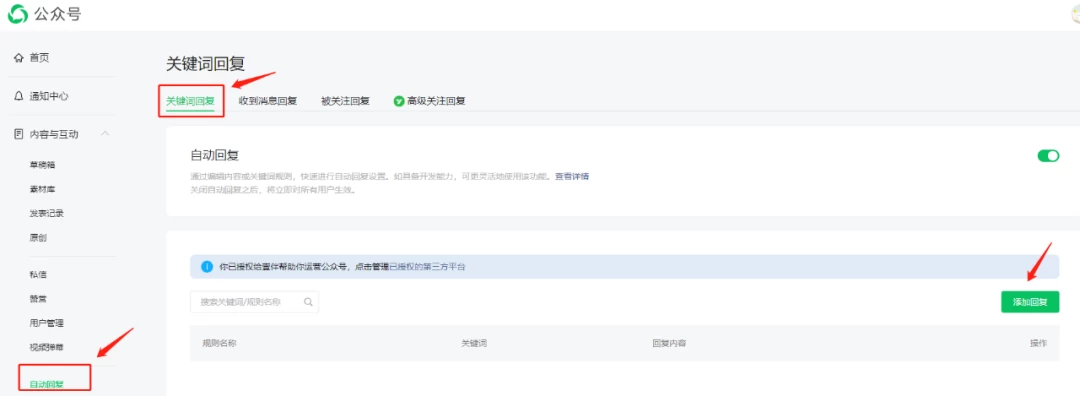This screenshot has width=1080, height=396.
Task: Click the green badge icon beside 高级关注回复
Action: (x=399, y=101)
